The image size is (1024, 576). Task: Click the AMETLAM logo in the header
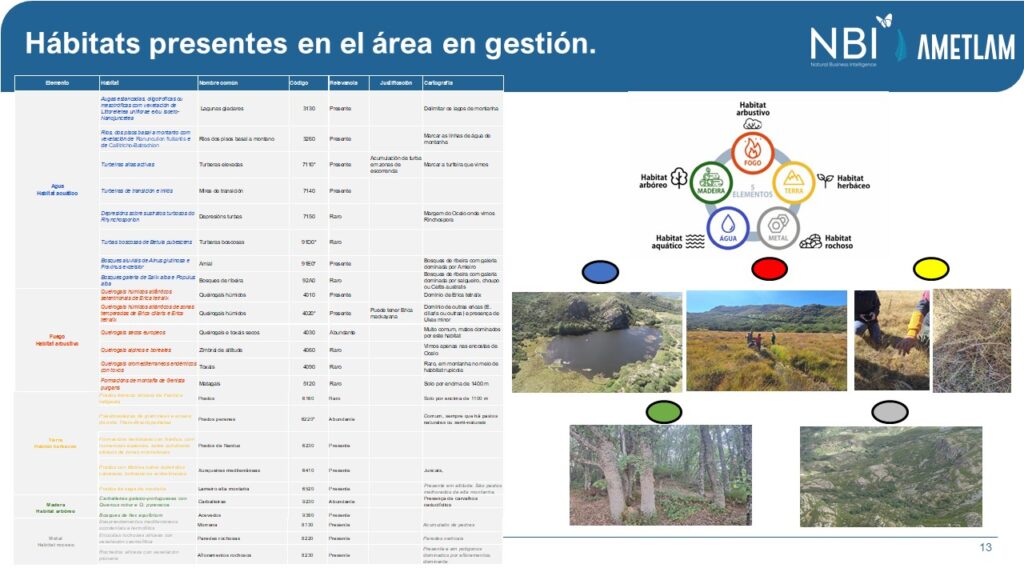click(966, 47)
